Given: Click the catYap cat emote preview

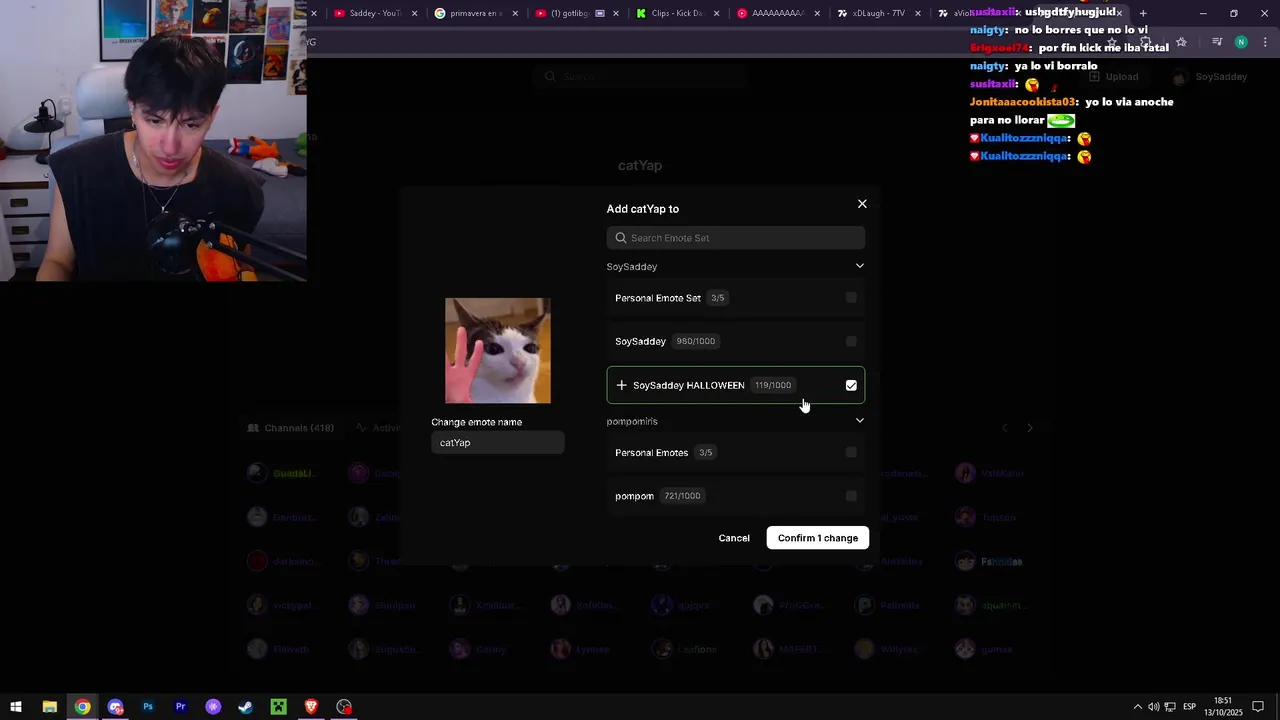Looking at the screenshot, I should [498, 351].
